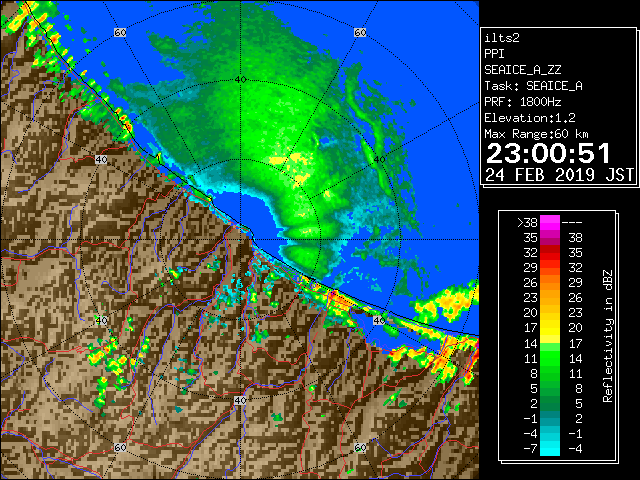The width and height of the screenshot is (640, 480).
Task: Select the date "24 FEB 2019 JST"
Action: [559, 175]
